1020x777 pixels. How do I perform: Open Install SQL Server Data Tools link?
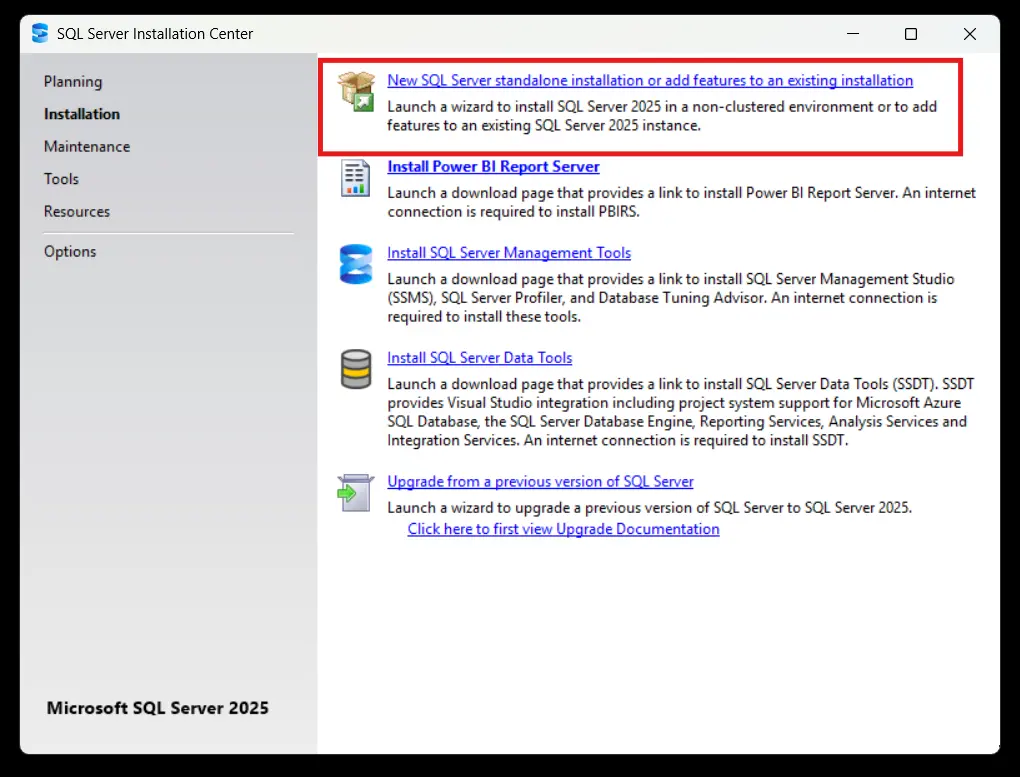point(479,358)
